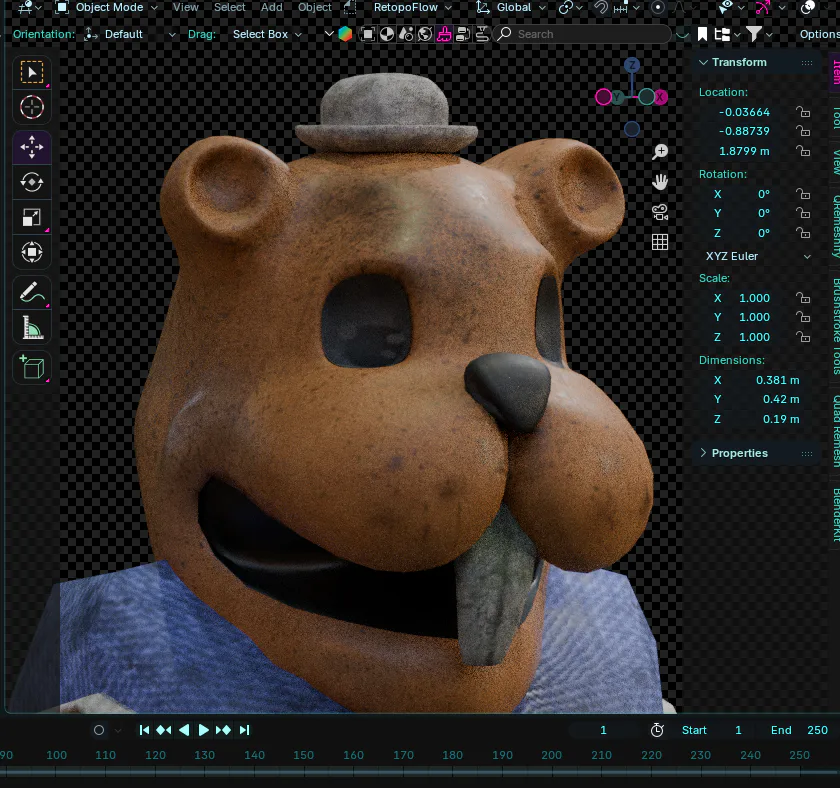The height and width of the screenshot is (788, 840).
Task: Select the 3D Cursor tool
Action: coord(32,107)
